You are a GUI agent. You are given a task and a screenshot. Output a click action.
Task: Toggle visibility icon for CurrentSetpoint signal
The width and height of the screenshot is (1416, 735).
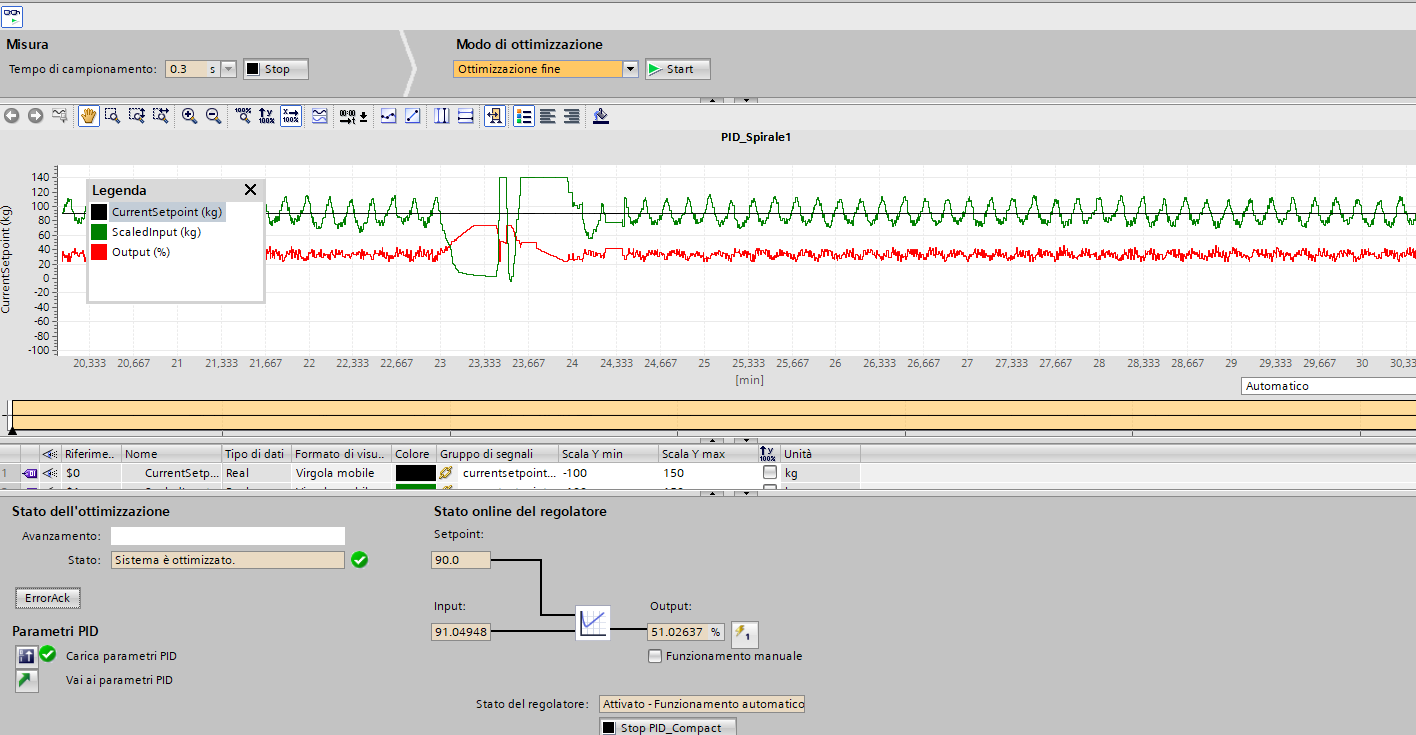tap(49, 472)
